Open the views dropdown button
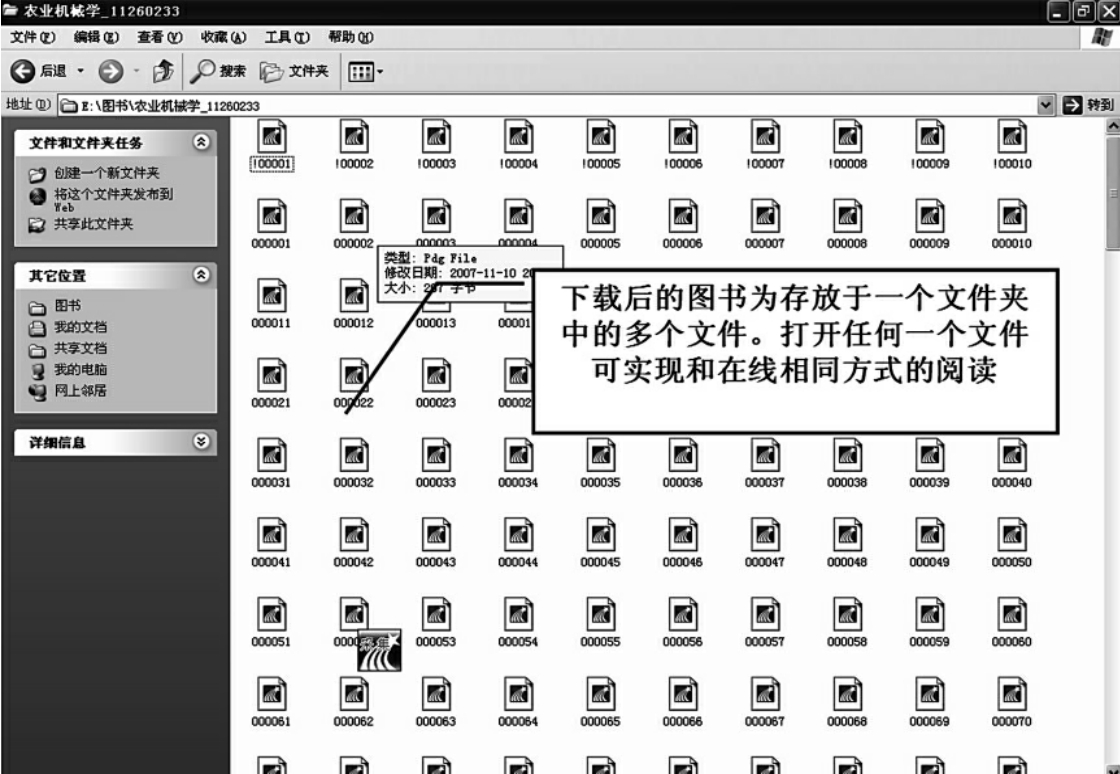The height and width of the screenshot is (774, 1120). 366,71
